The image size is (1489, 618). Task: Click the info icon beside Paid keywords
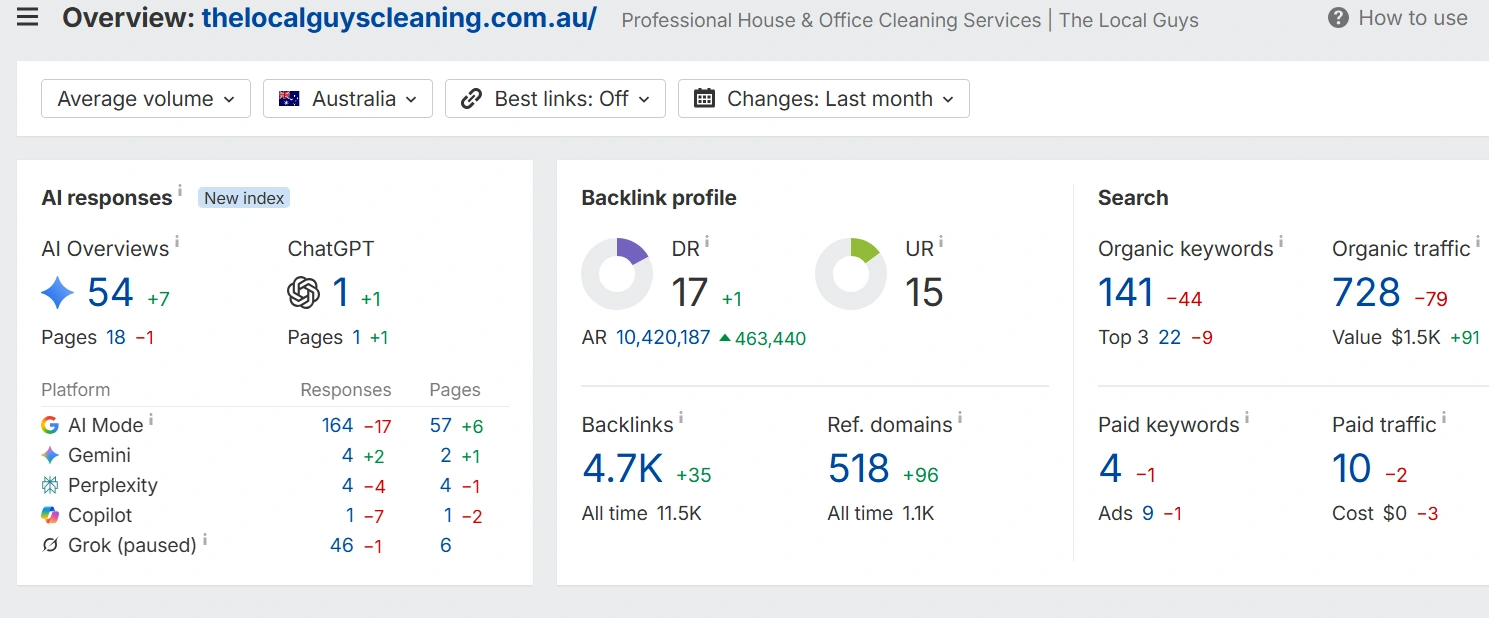tap(1247, 417)
